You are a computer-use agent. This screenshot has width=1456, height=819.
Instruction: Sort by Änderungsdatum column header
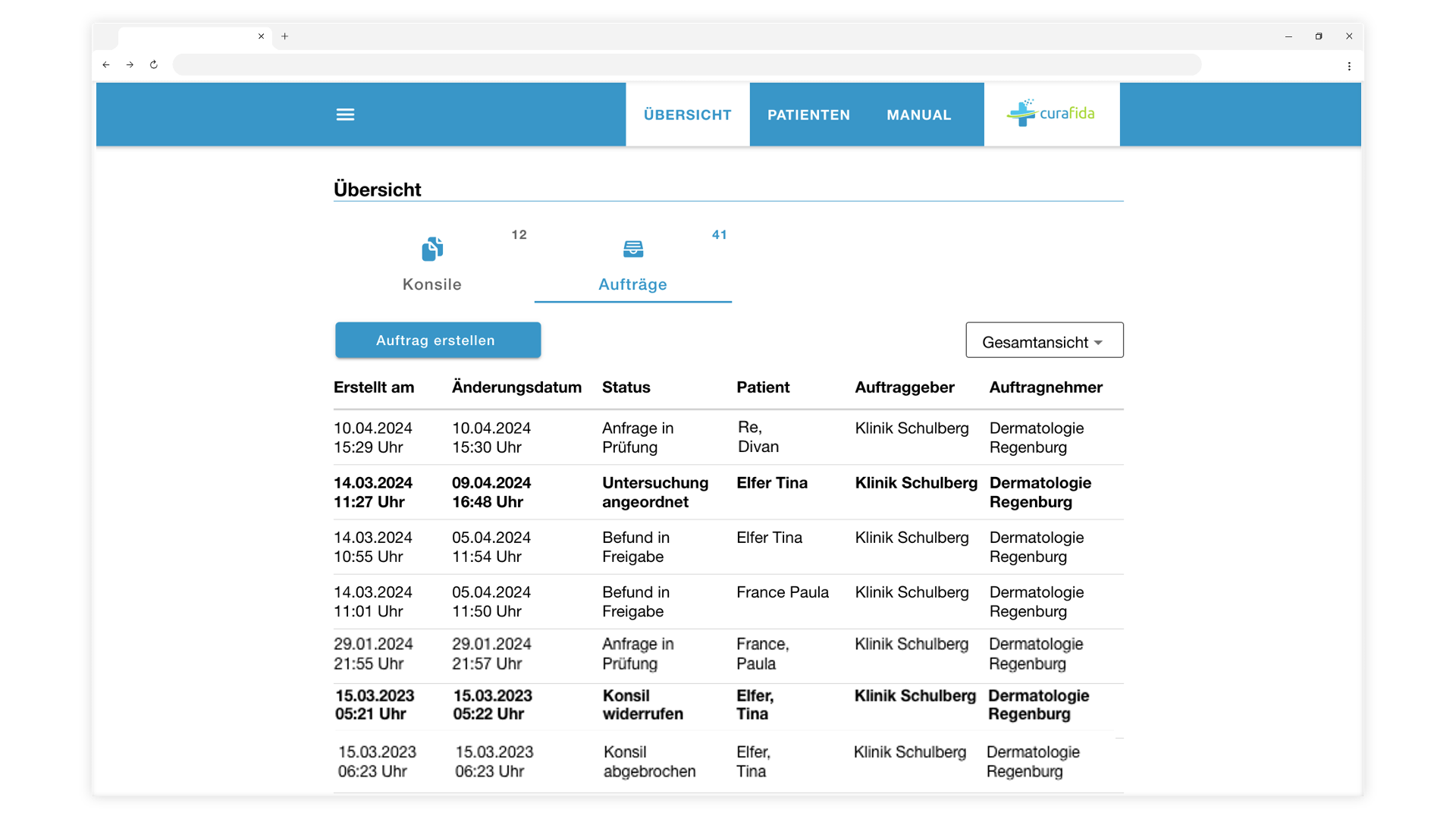coord(516,388)
